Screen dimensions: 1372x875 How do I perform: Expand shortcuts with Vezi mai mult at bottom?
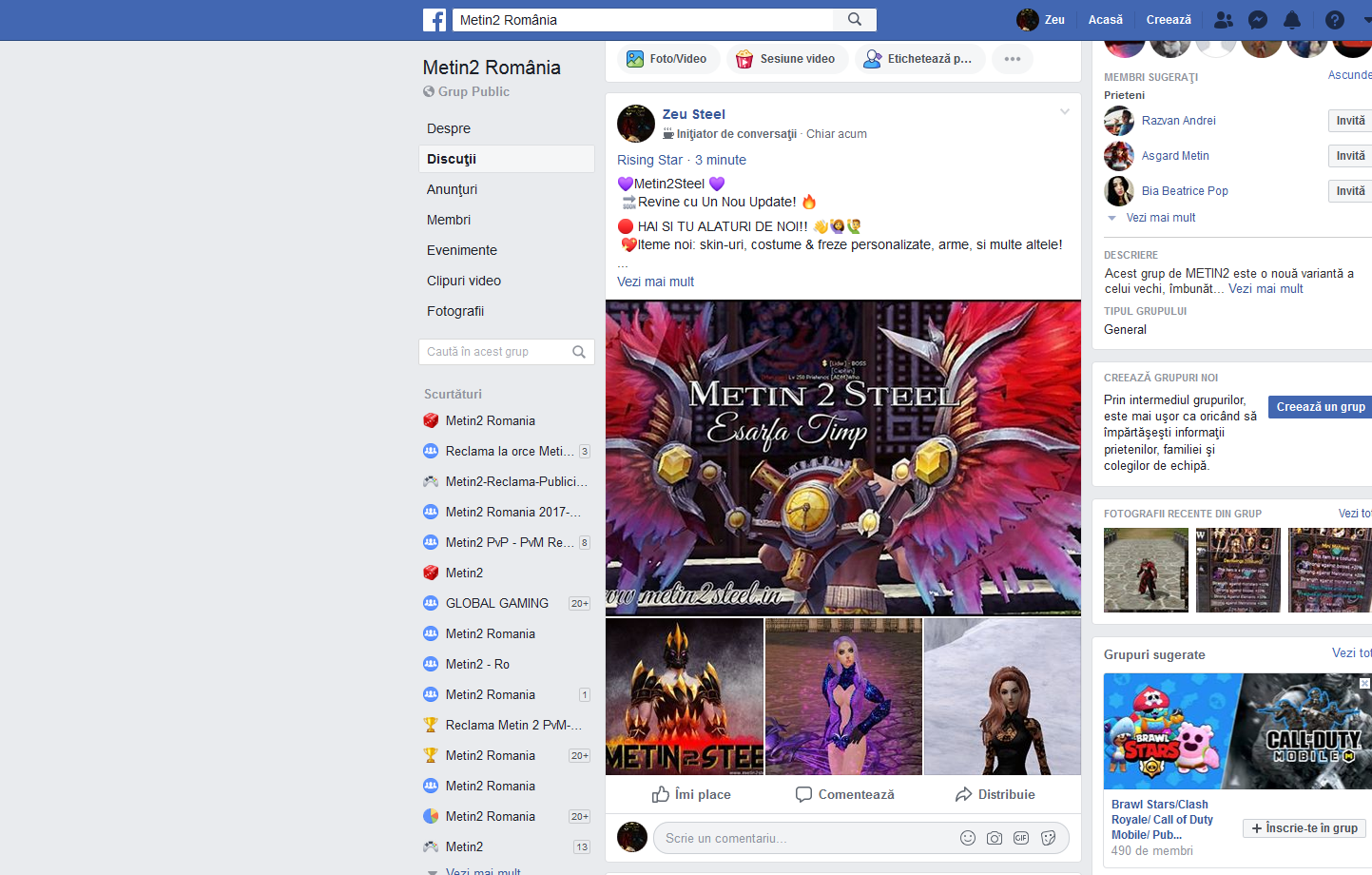[483, 871]
